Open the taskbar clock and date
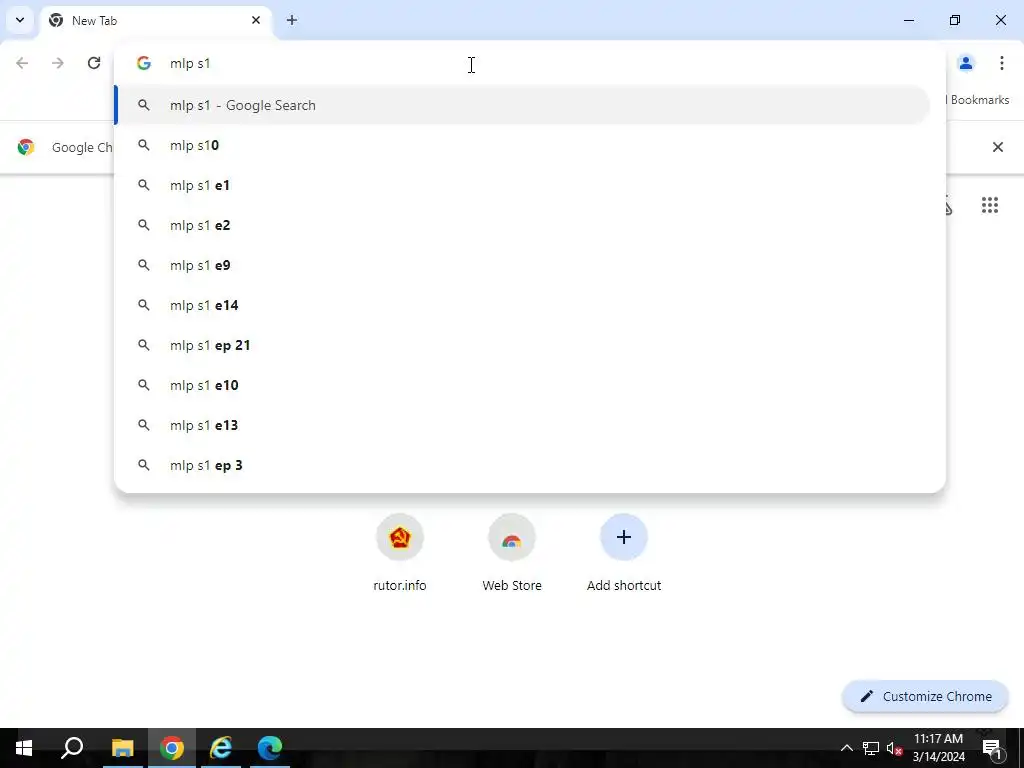 coord(938,748)
